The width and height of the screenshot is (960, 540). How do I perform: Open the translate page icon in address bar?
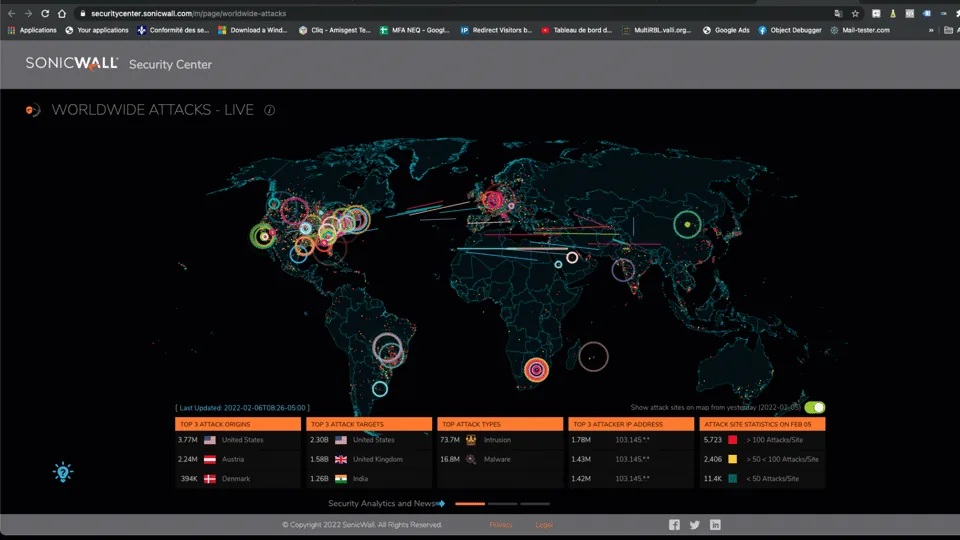(838, 13)
